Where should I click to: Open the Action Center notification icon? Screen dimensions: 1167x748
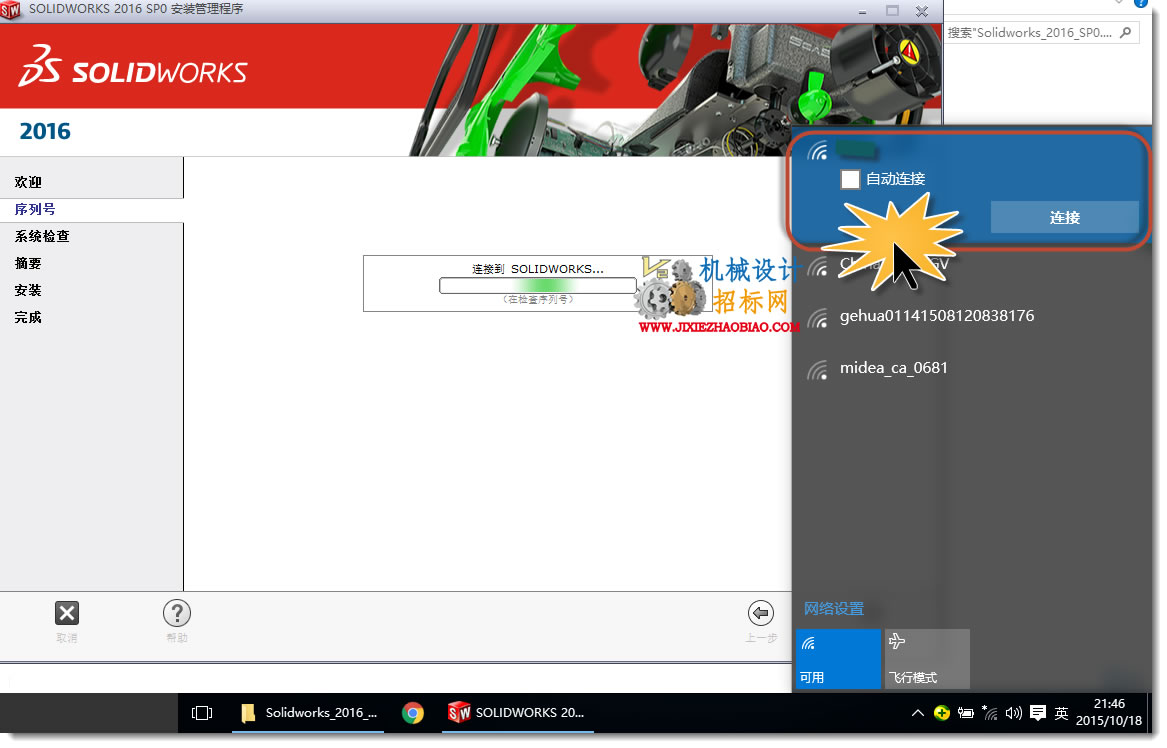pos(1037,713)
